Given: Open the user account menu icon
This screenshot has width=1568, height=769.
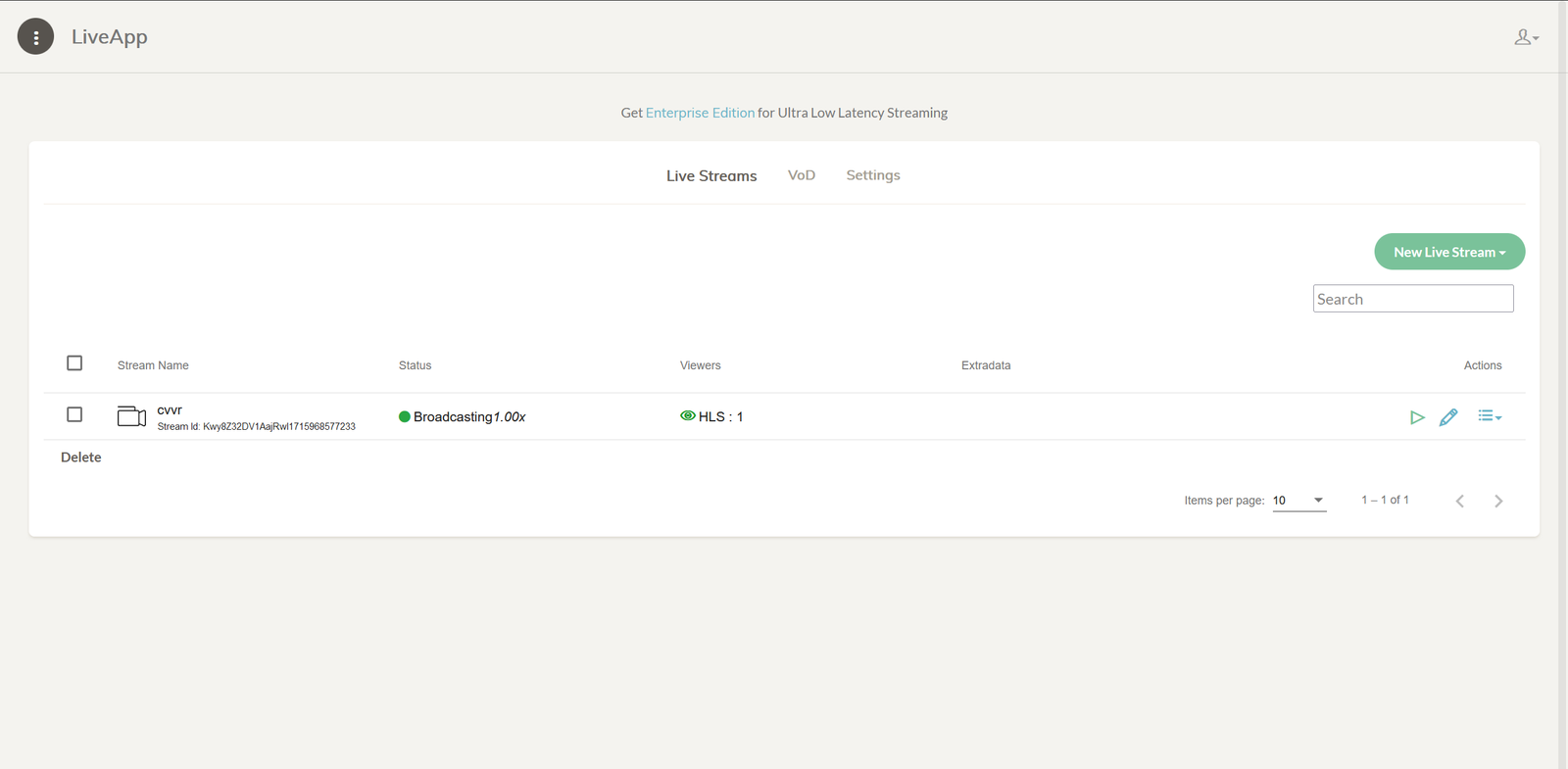Looking at the screenshot, I should click(1525, 37).
